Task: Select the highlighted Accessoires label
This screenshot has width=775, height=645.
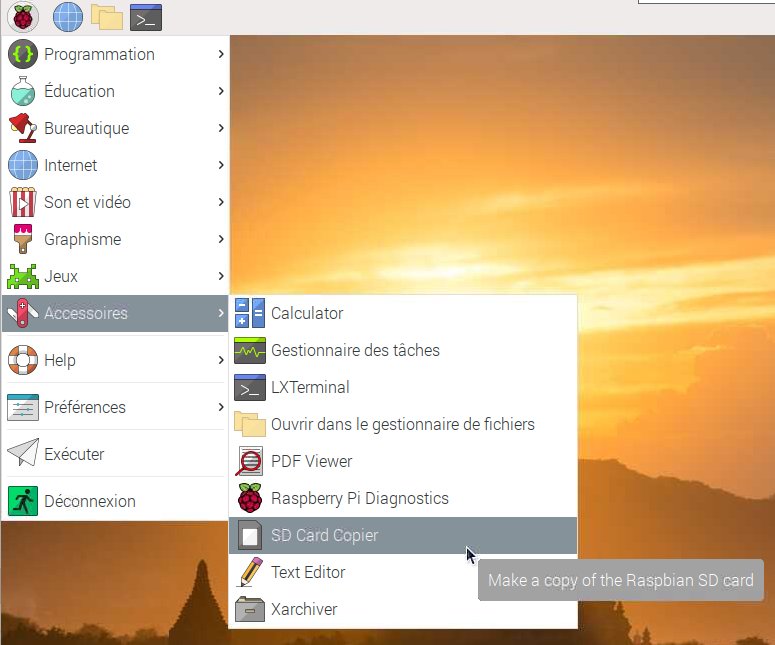Action: pyautogui.click(x=86, y=313)
